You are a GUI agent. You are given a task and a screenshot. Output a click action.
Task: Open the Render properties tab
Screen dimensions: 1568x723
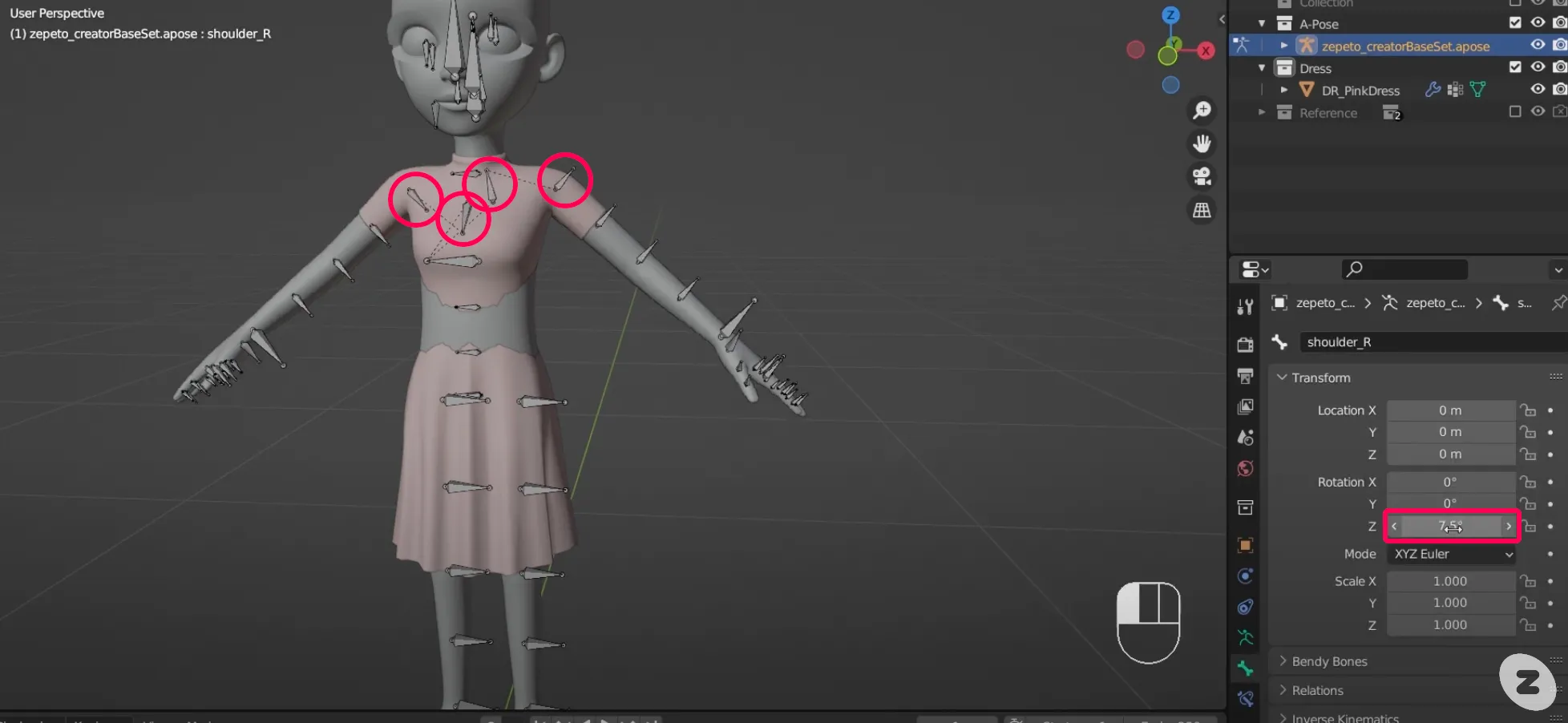[x=1245, y=345]
